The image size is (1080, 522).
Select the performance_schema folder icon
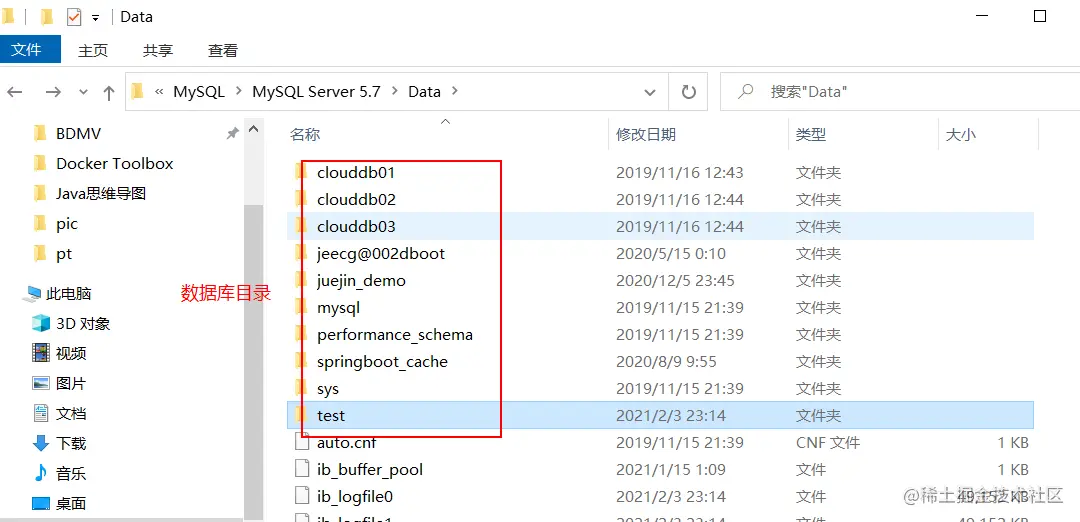coord(301,335)
